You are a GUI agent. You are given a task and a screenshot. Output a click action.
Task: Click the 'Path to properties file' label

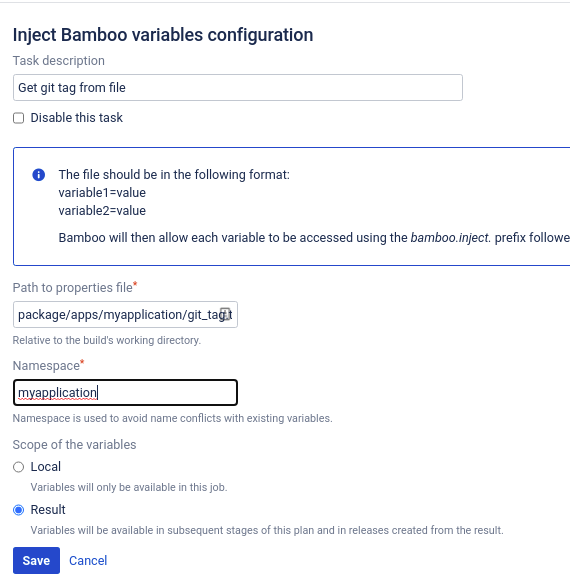coord(73,288)
